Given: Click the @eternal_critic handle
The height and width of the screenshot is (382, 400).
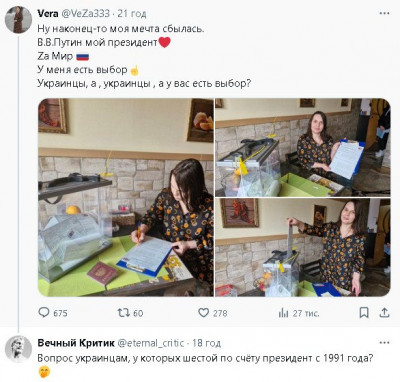Looking at the screenshot, I should (x=151, y=343).
